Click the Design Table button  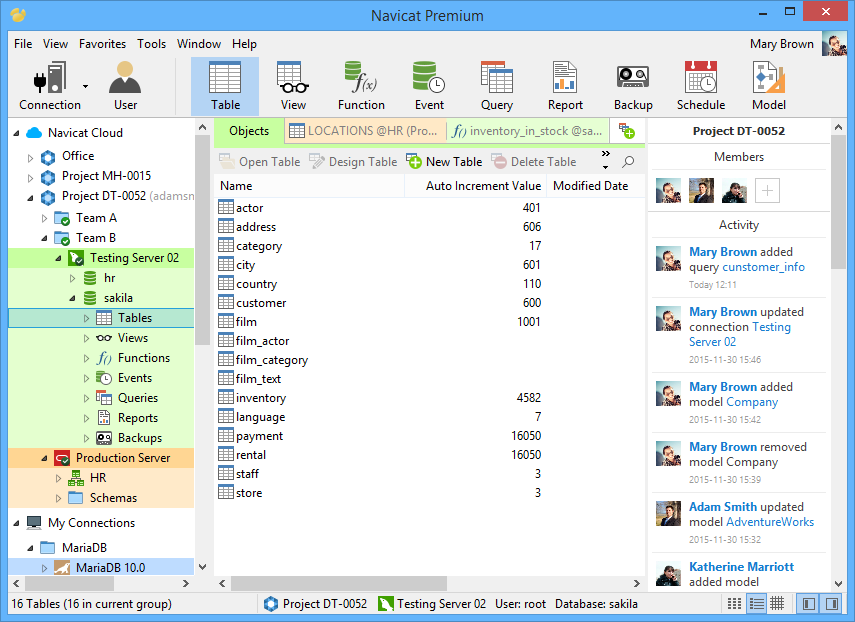(x=353, y=161)
